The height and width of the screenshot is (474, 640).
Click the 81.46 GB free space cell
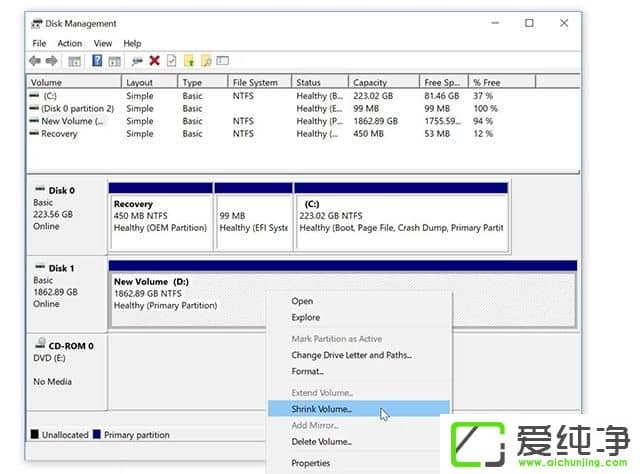tap(442, 96)
